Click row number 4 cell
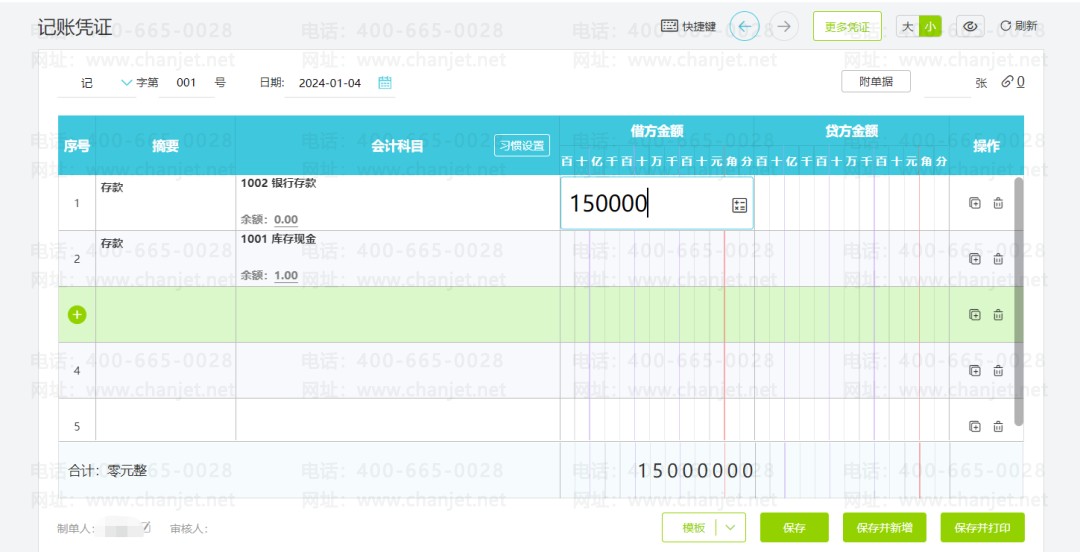 (76, 371)
